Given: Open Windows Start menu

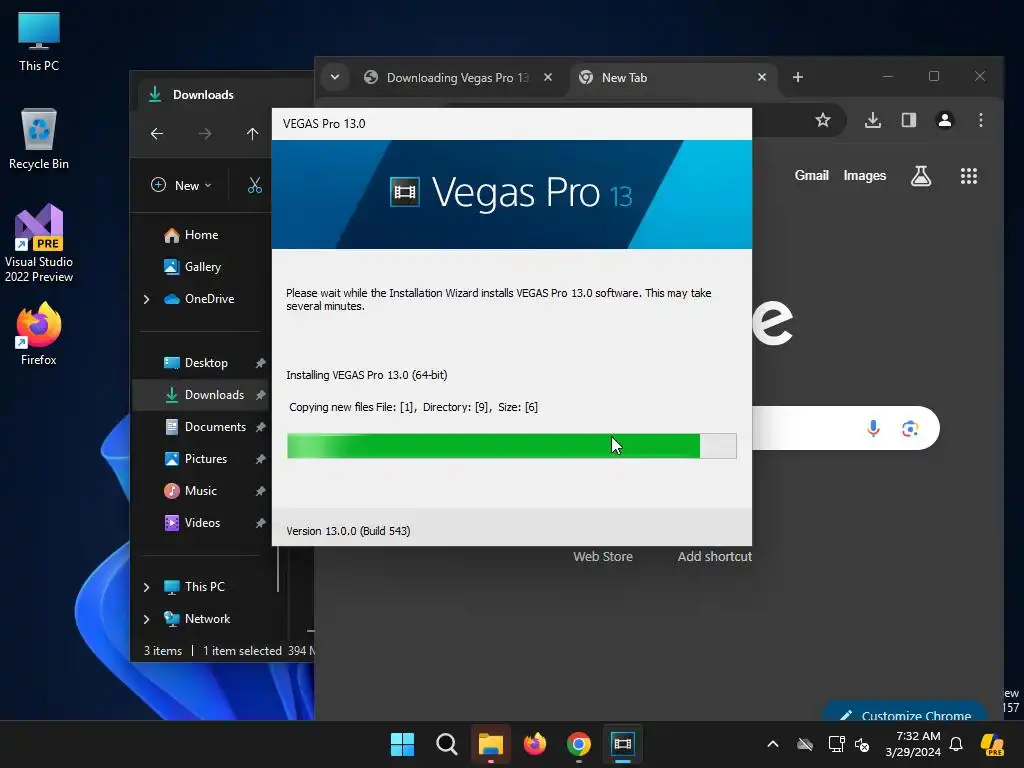Looking at the screenshot, I should (x=402, y=744).
